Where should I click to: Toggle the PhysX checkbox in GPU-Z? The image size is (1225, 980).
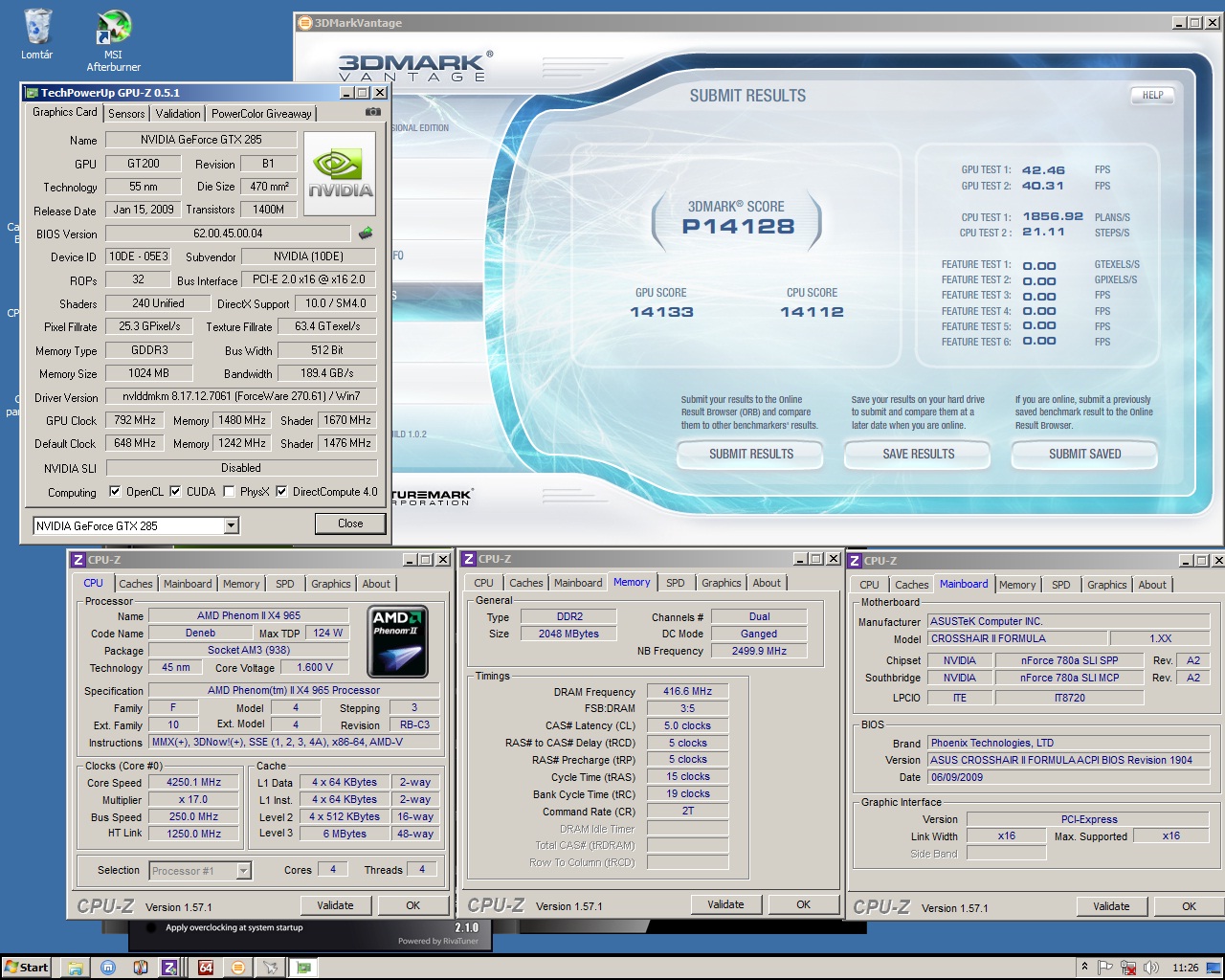click(x=229, y=491)
